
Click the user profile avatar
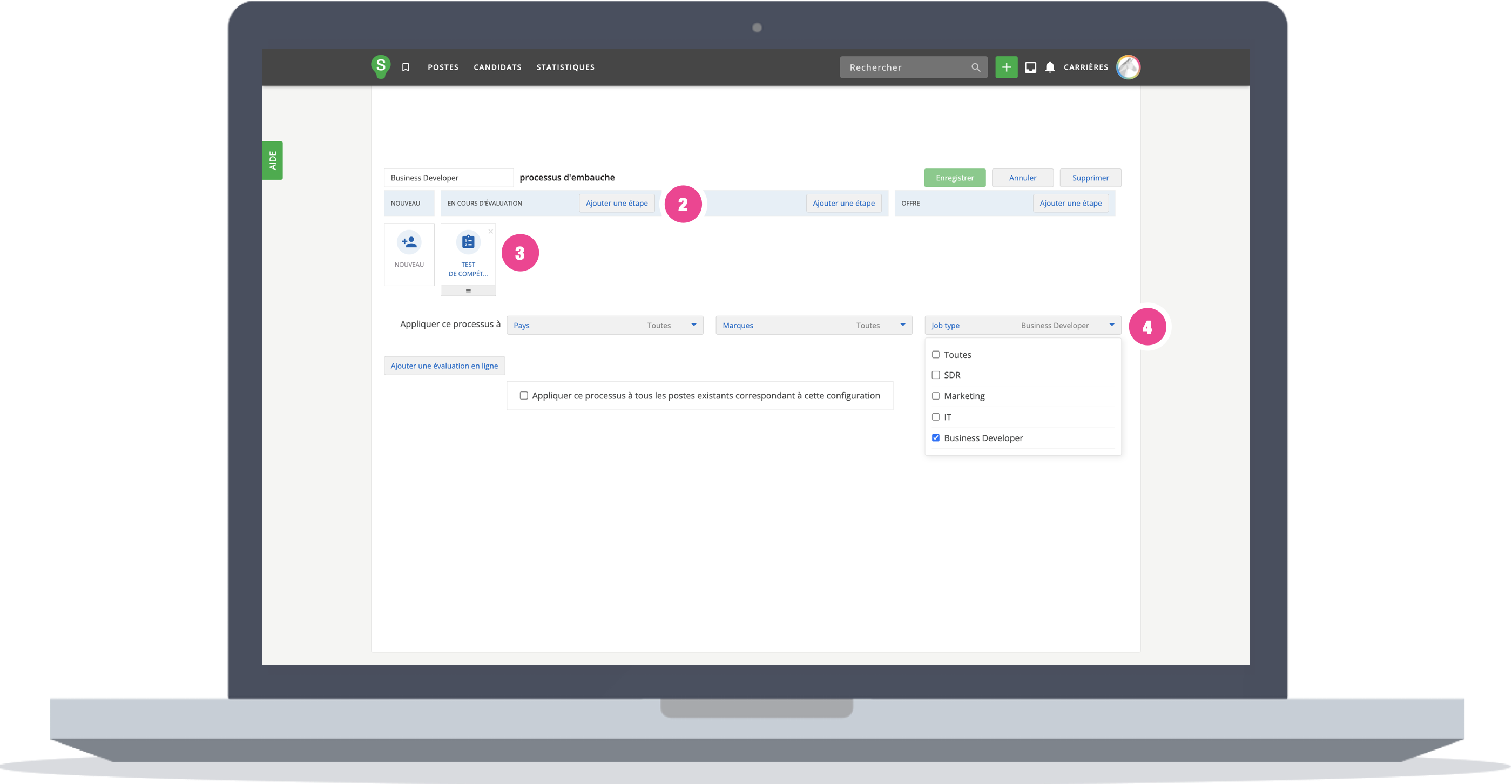(x=1128, y=67)
